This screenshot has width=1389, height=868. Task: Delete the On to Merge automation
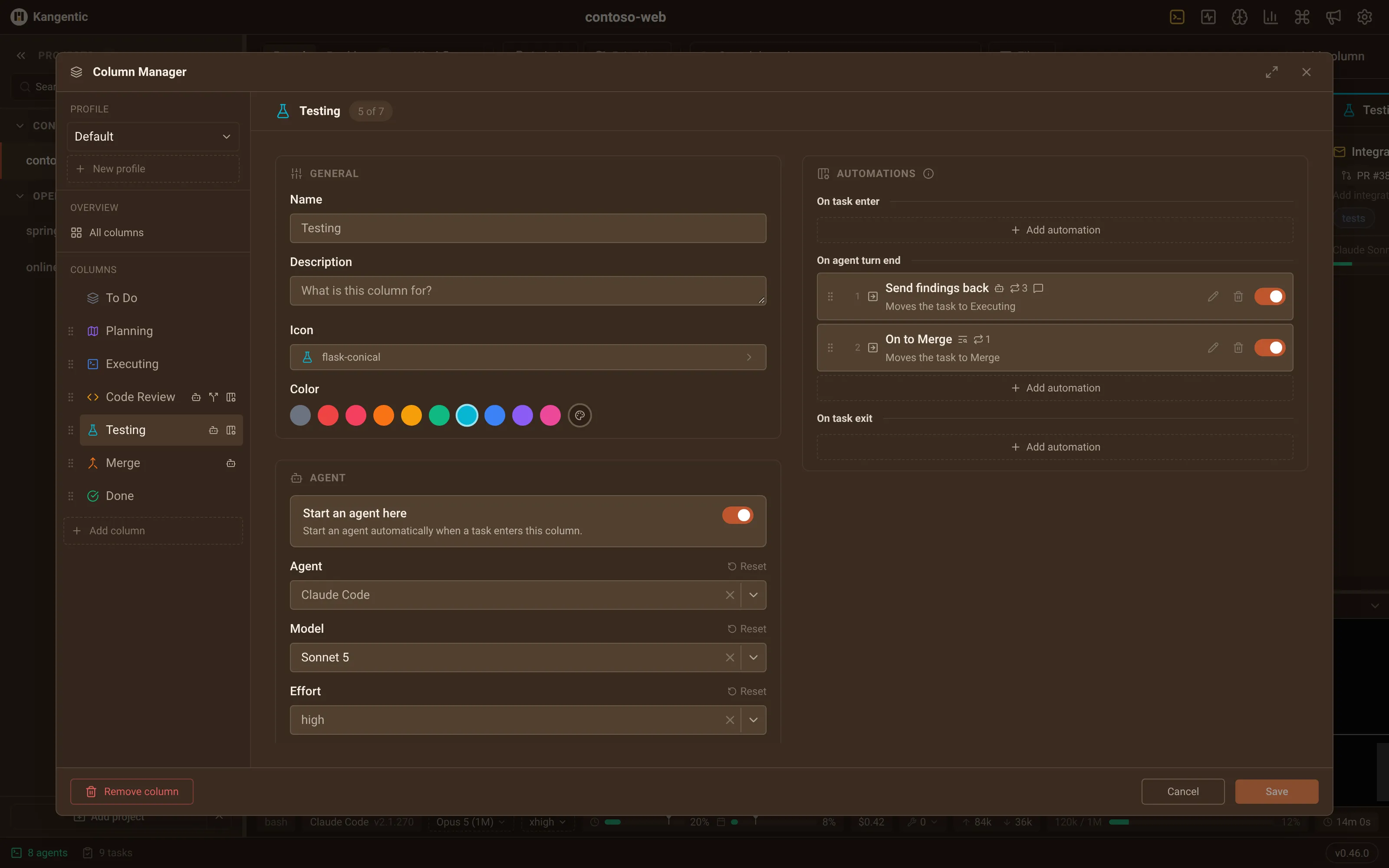(1238, 347)
